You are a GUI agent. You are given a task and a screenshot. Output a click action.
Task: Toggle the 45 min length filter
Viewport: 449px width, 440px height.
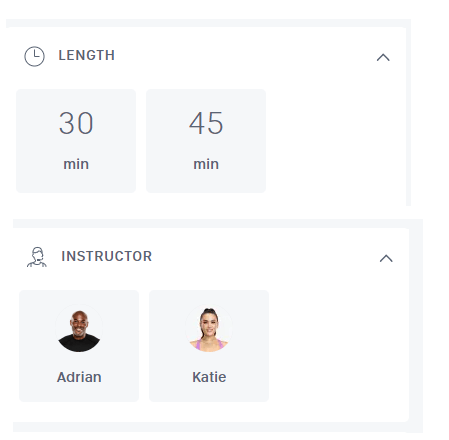[206, 141]
